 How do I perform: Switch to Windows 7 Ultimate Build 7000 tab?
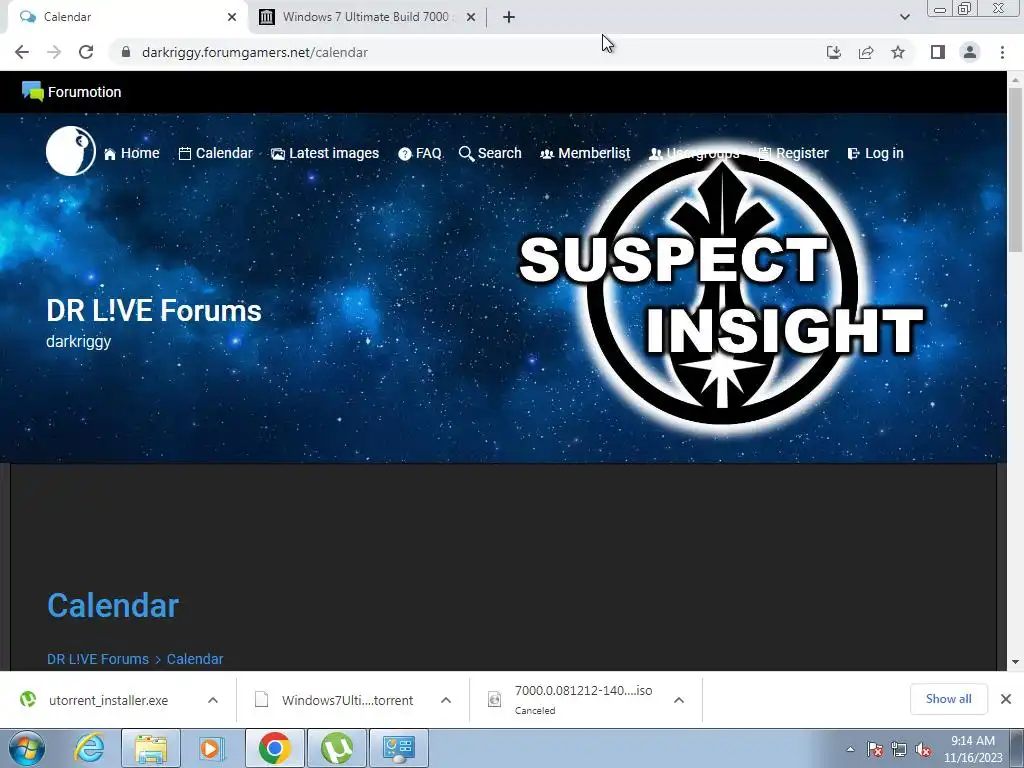(x=366, y=17)
